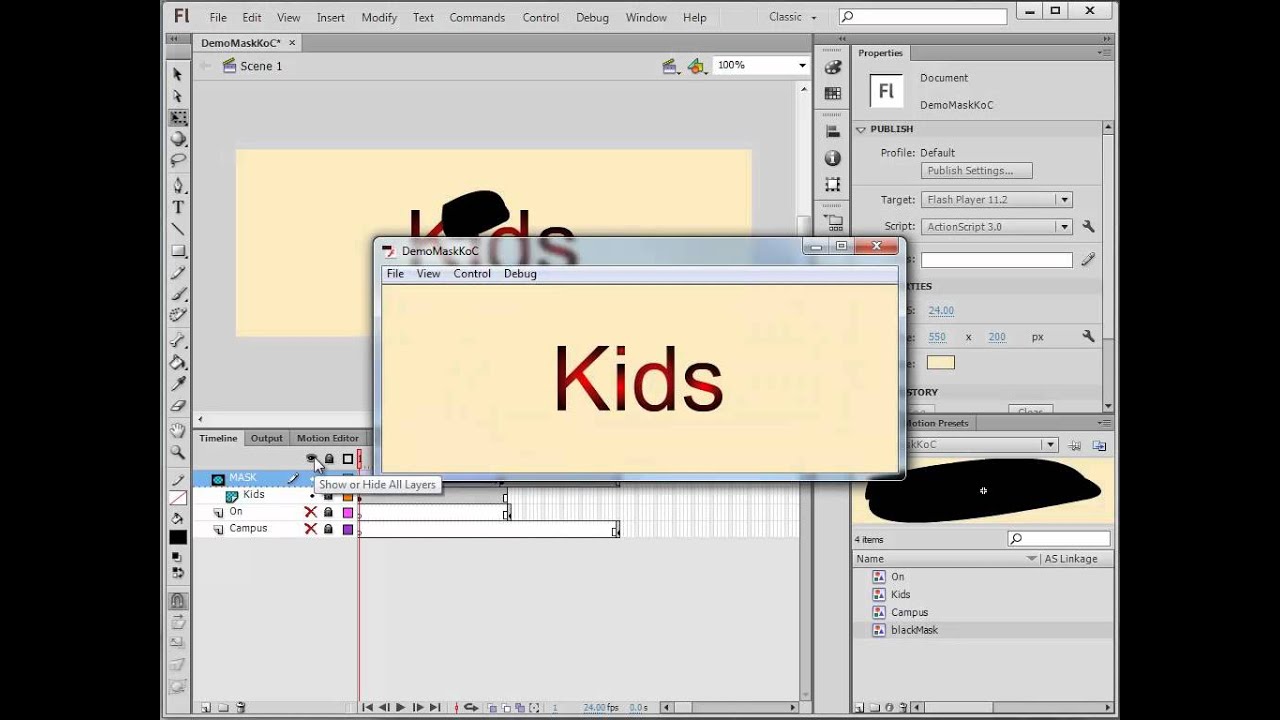
Task: Open the library Name column sort arrow
Action: 1032,559
